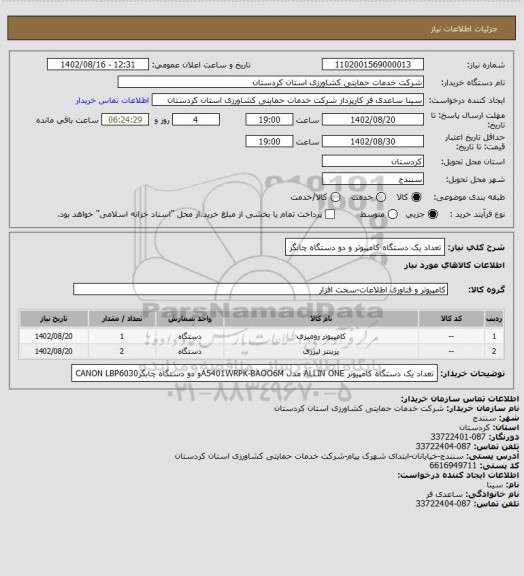Choose the متوسط purchase type radio
Viewport: 524px width, 576px height.
392,214
